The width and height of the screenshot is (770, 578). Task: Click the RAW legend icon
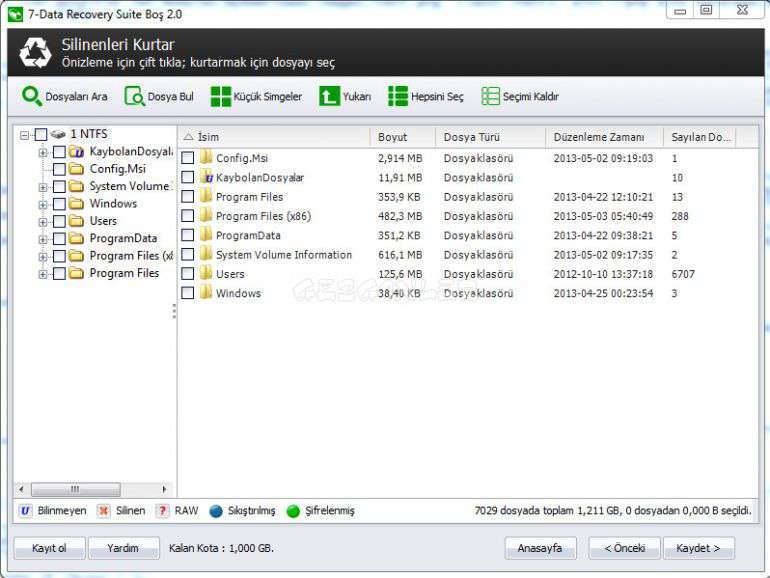[162, 511]
